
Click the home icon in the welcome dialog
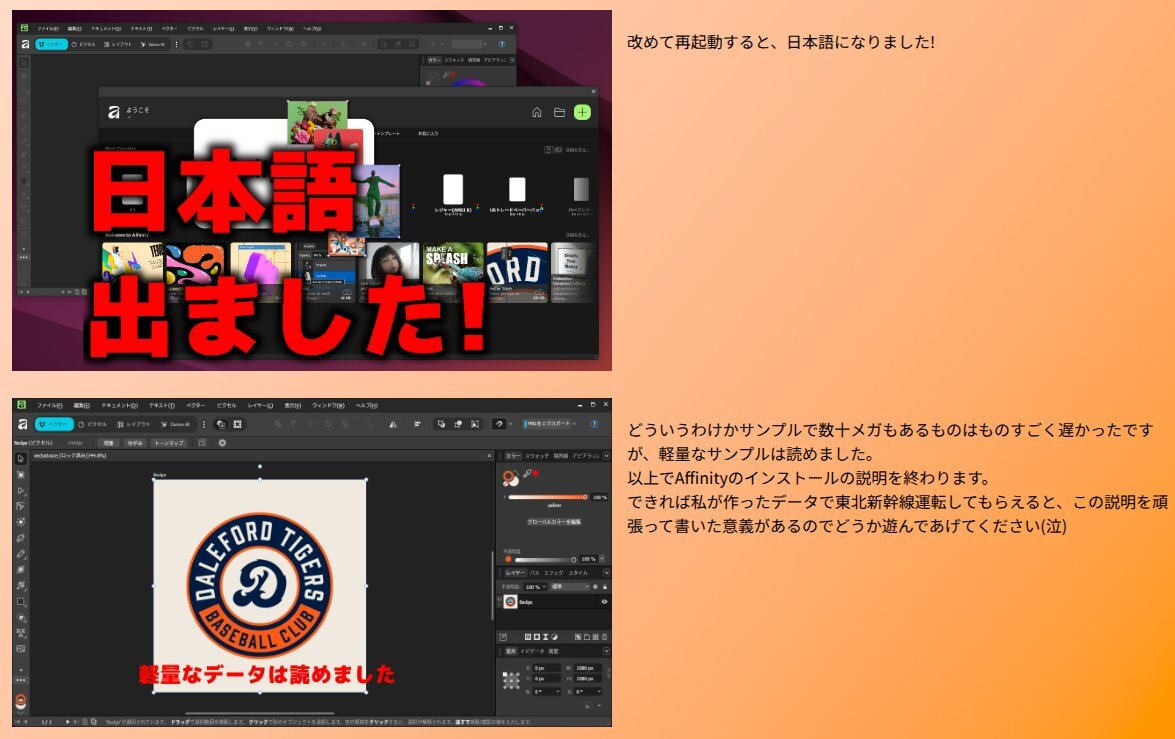point(537,112)
